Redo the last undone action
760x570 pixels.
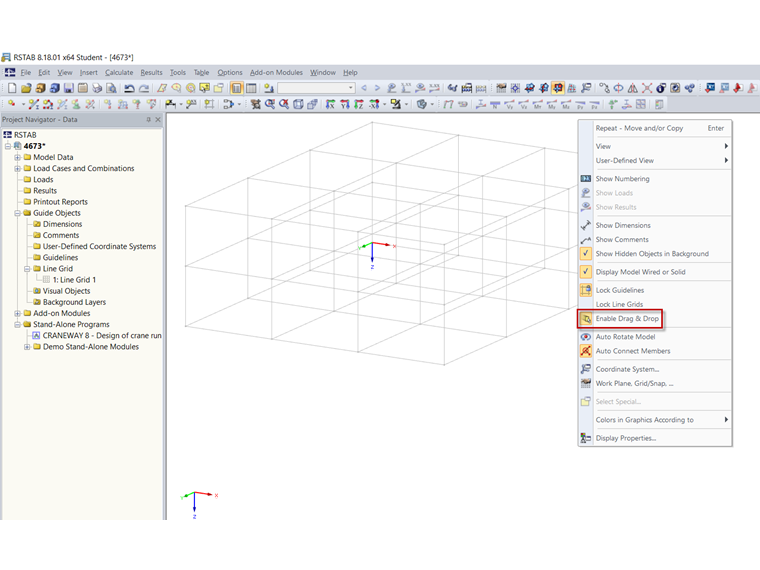click(143, 88)
